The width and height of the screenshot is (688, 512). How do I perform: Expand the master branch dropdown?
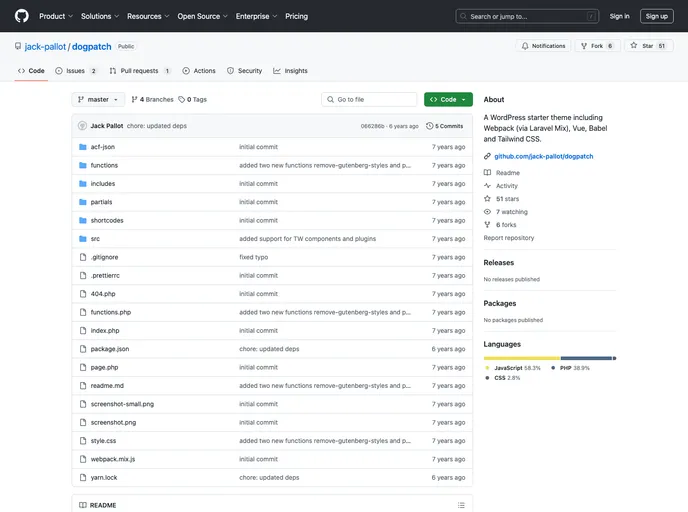[x=98, y=100]
